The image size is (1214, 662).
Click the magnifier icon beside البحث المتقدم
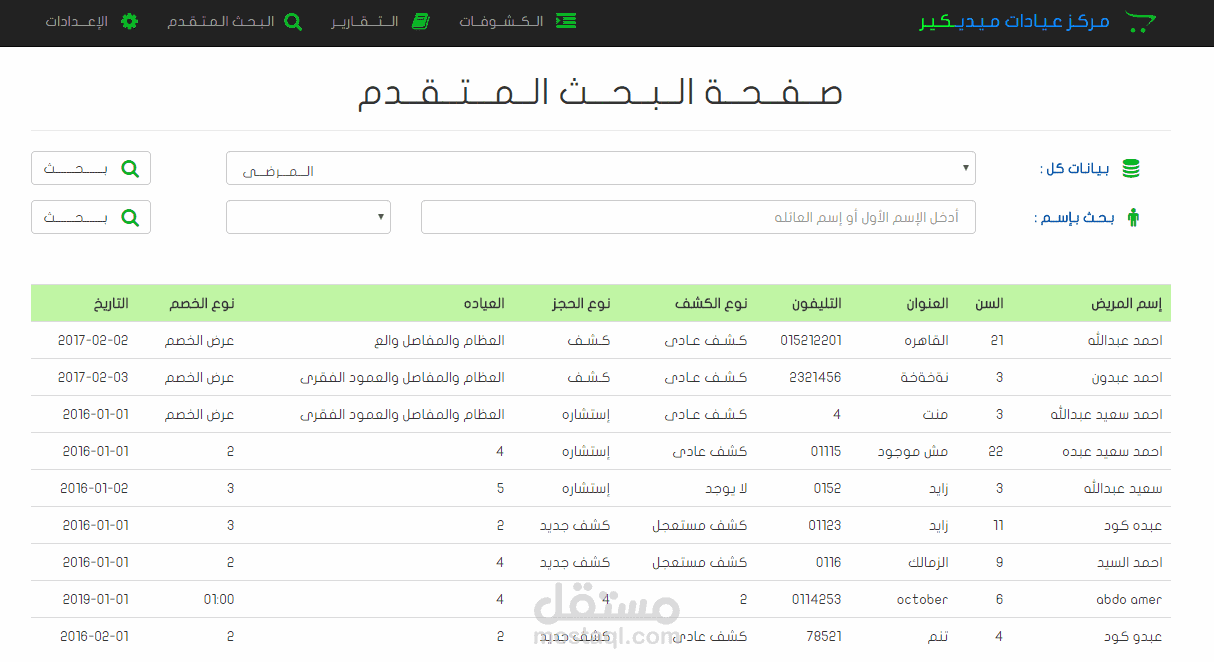(293, 21)
